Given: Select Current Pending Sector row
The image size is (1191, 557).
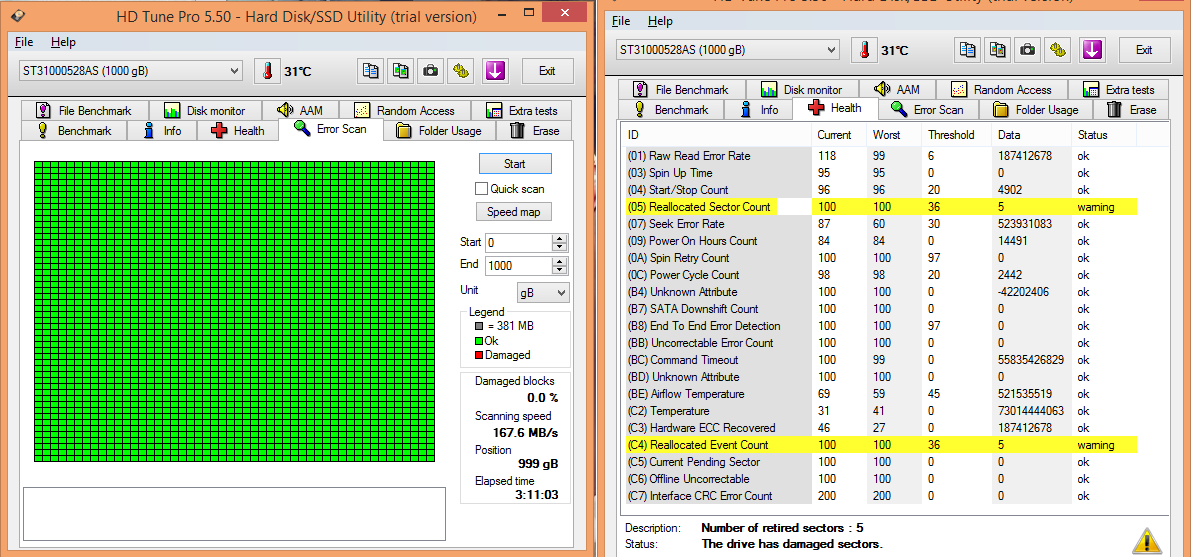Looking at the screenshot, I should tap(880, 462).
